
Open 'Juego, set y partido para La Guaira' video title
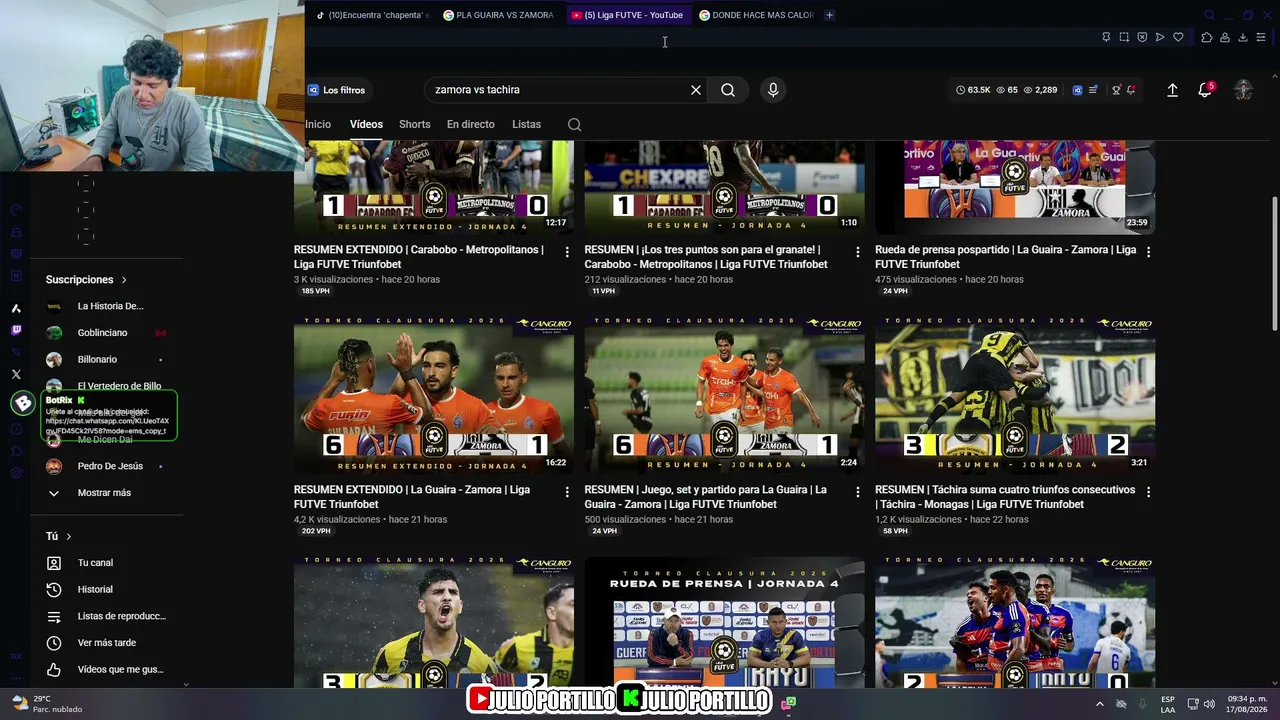pos(706,497)
